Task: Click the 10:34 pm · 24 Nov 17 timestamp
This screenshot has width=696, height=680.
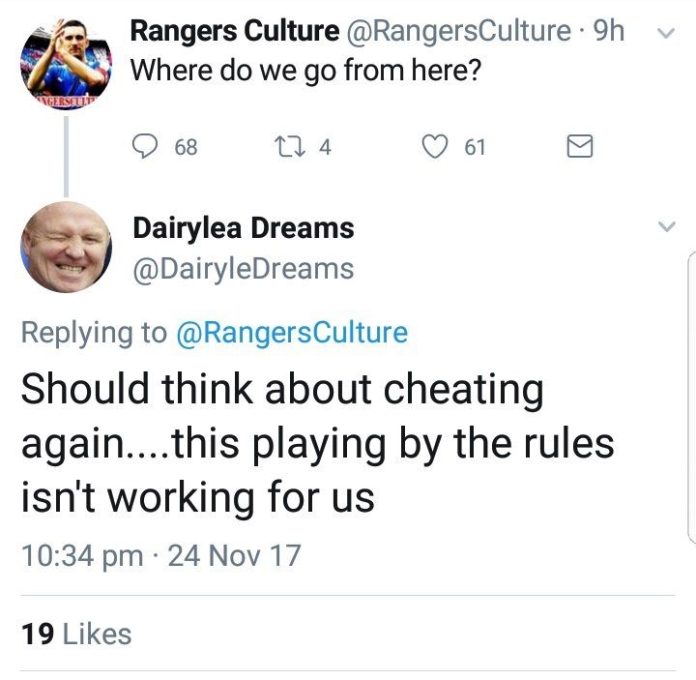Action: point(160,555)
